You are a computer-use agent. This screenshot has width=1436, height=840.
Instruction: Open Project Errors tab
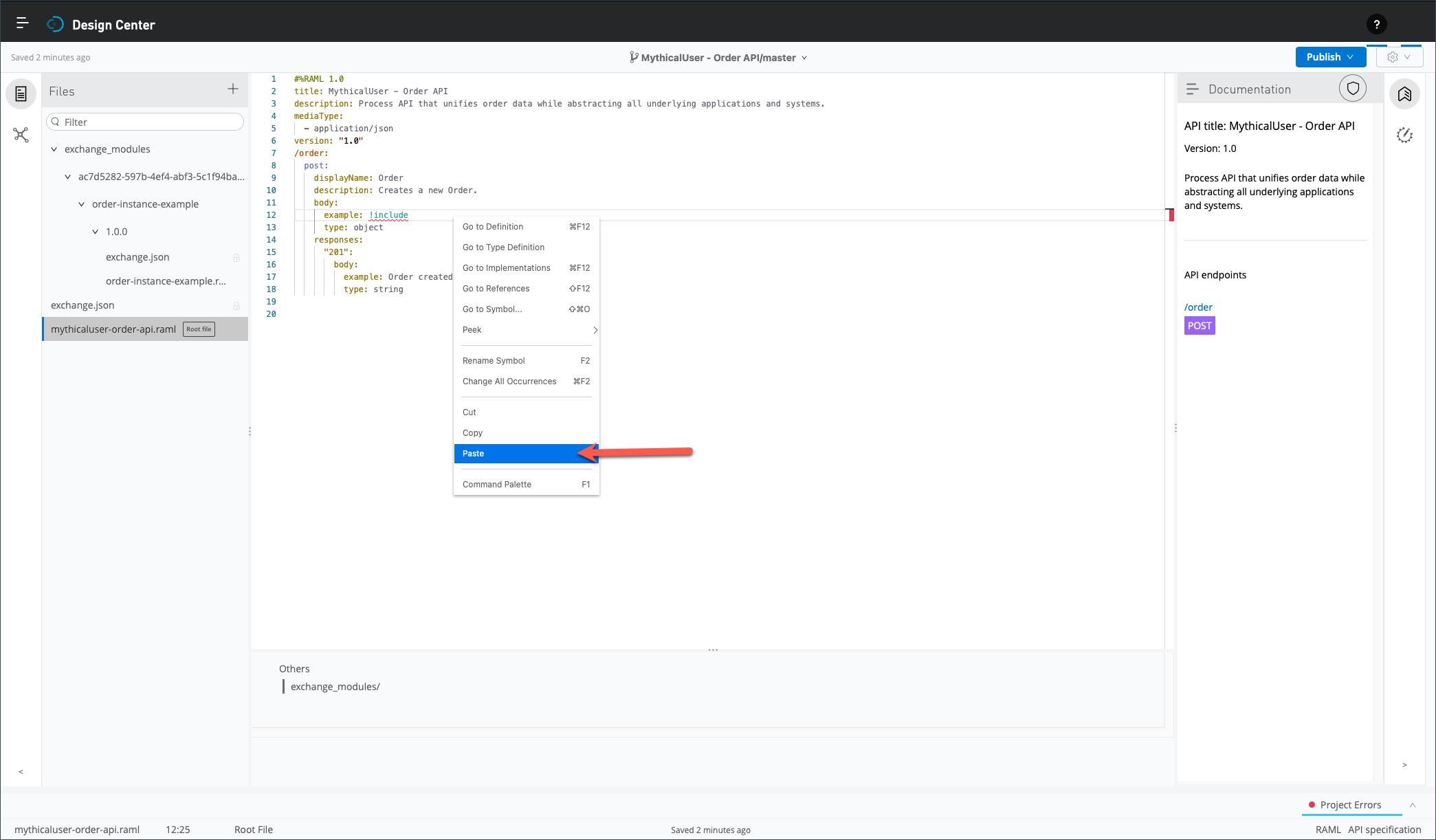coord(1350,805)
